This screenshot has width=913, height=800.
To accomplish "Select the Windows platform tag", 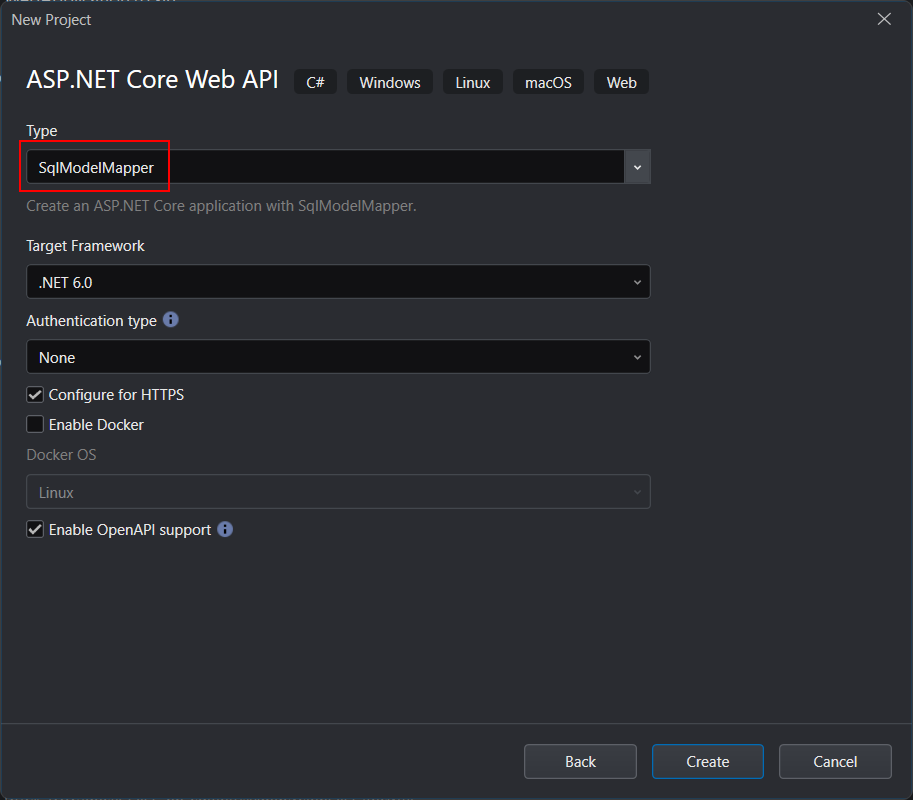I will tap(390, 82).
